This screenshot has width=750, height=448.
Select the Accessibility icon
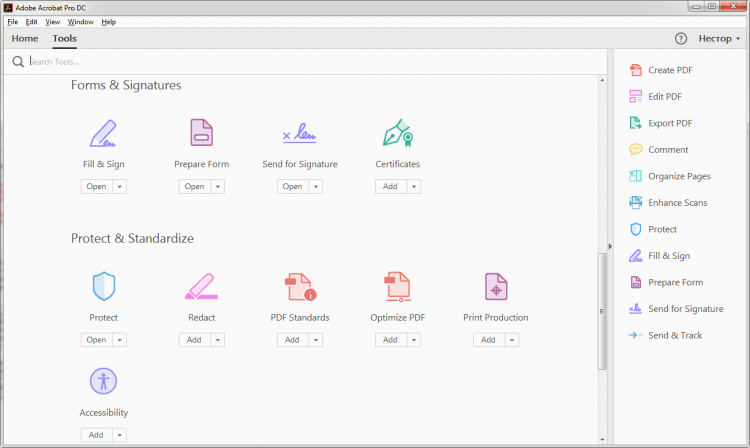(x=103, y=381)
